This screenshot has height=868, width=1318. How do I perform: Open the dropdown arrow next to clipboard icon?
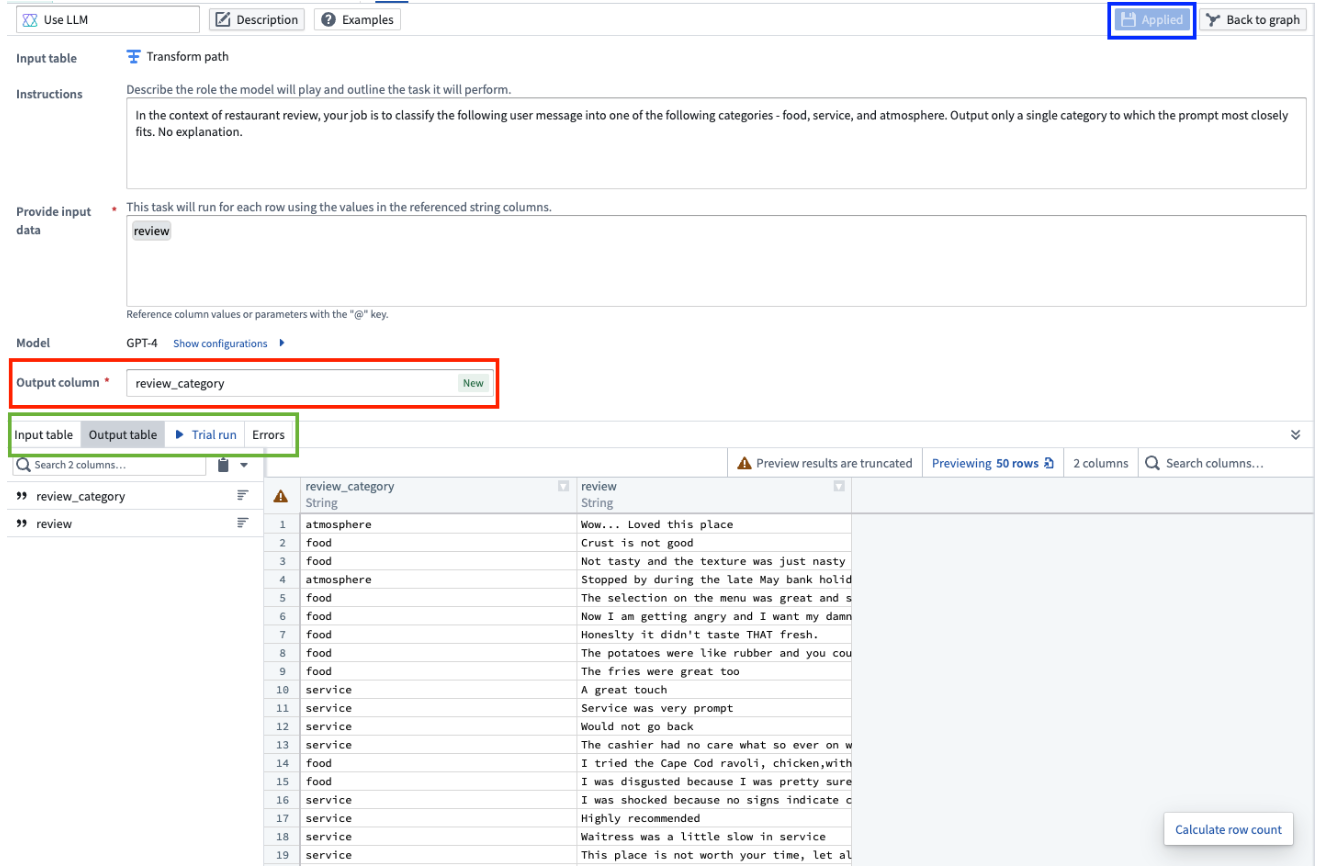pos(244,464)
